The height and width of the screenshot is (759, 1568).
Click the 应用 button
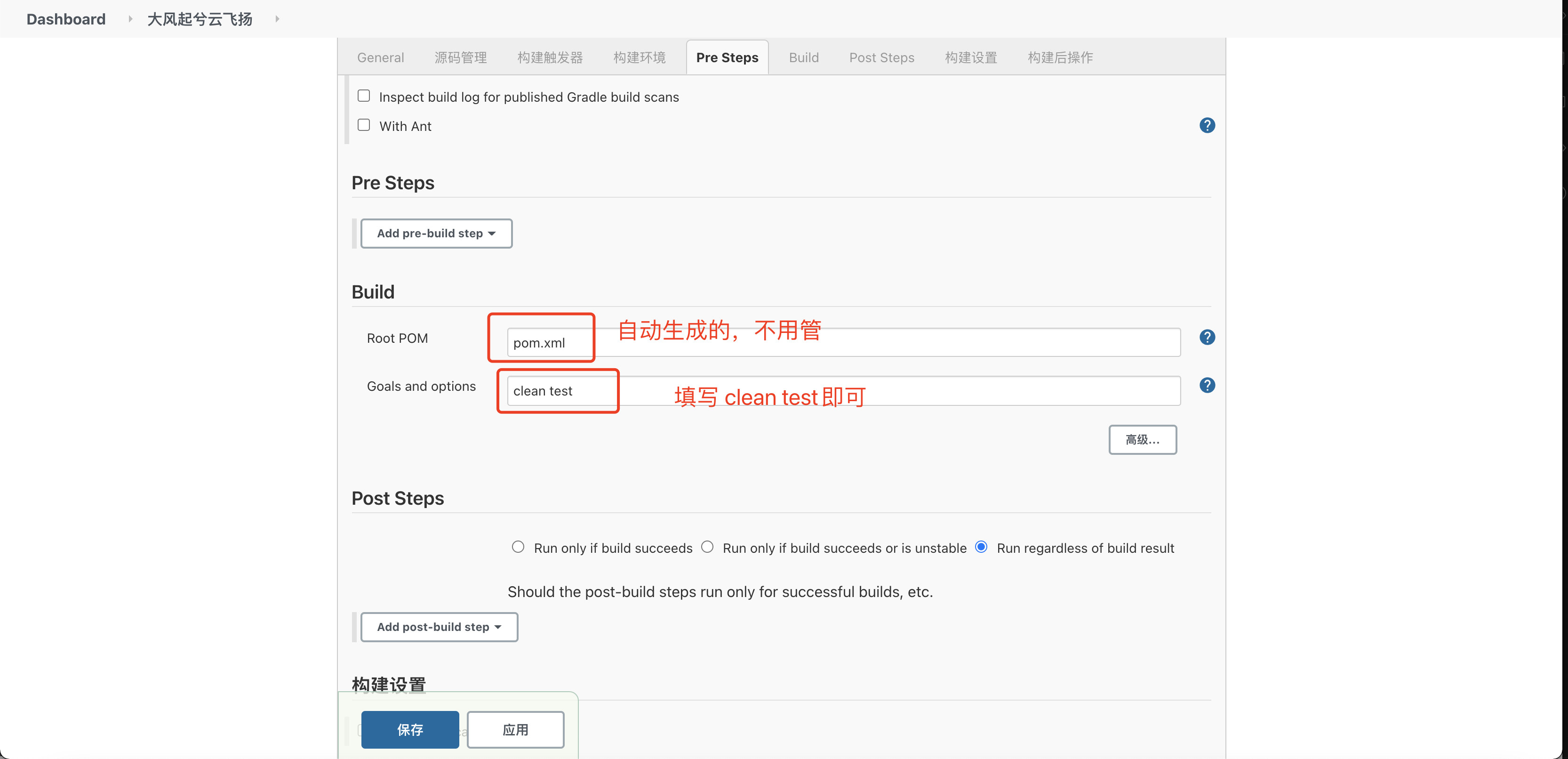(x=515, y=730)
